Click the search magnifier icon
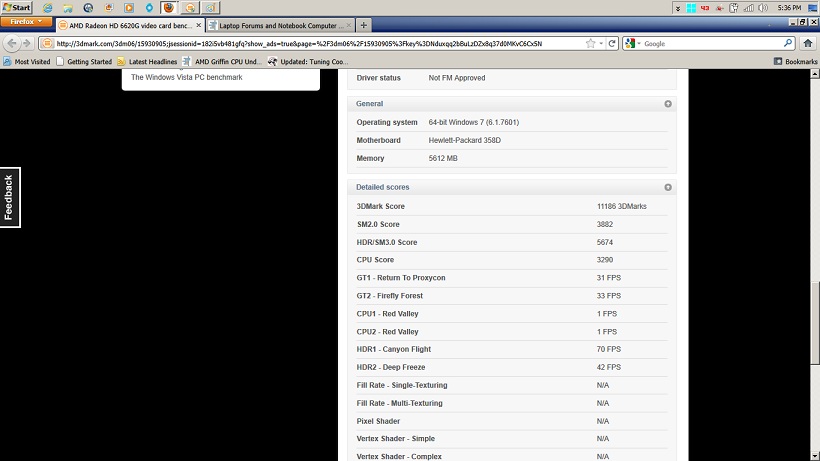The image size is (820, 461). (x=788, y=43)
